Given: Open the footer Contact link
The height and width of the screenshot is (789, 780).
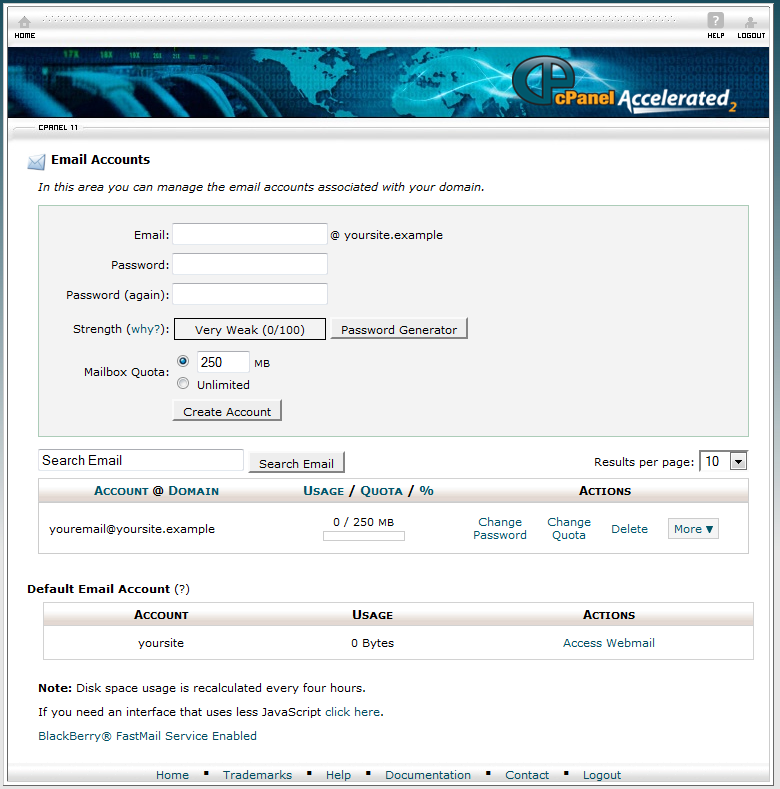Looking at the screenshot, I should (527, 775).
